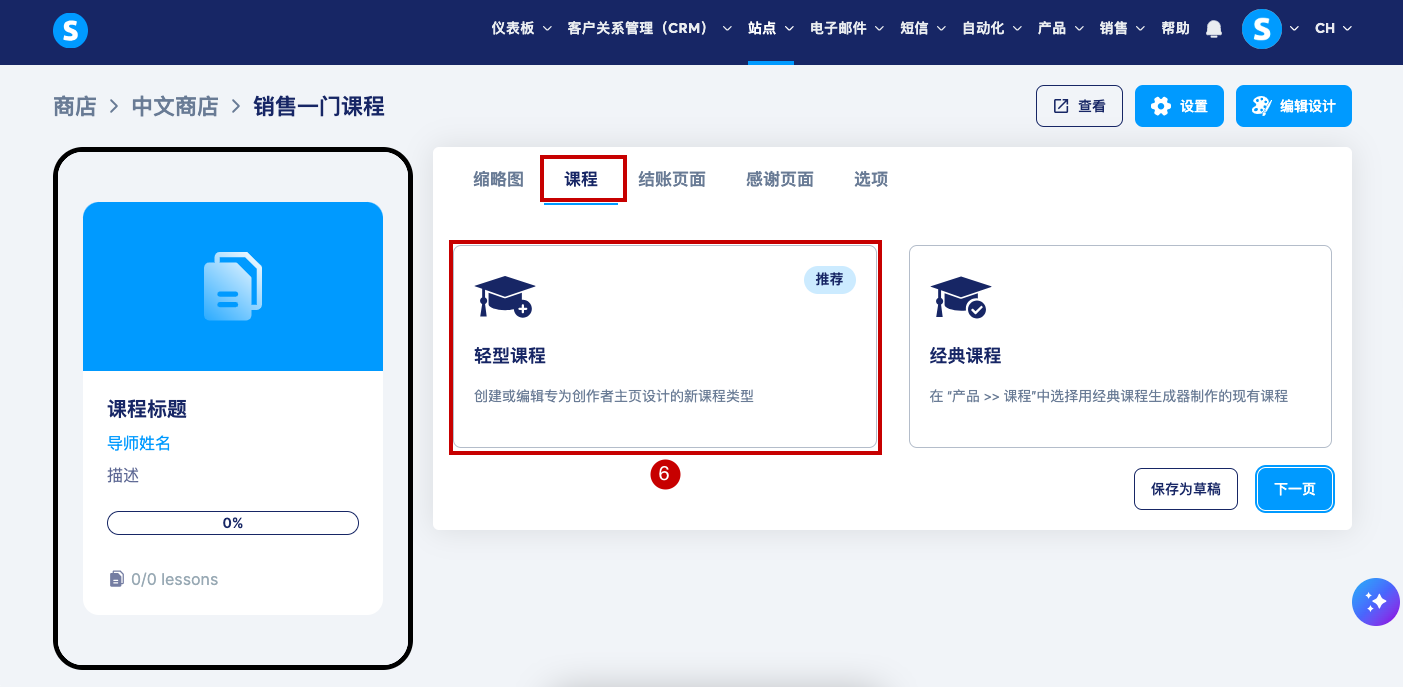Launch the AI sparkle assistant button

(x=1376, y=602)
